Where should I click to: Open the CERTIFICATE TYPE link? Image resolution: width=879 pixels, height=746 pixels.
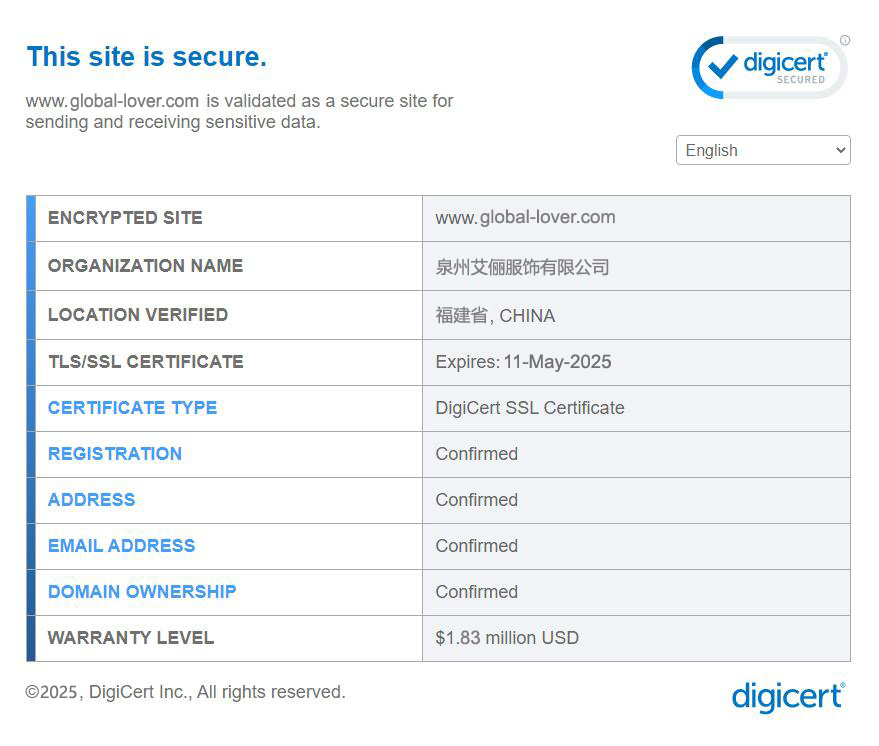point(132,407)
